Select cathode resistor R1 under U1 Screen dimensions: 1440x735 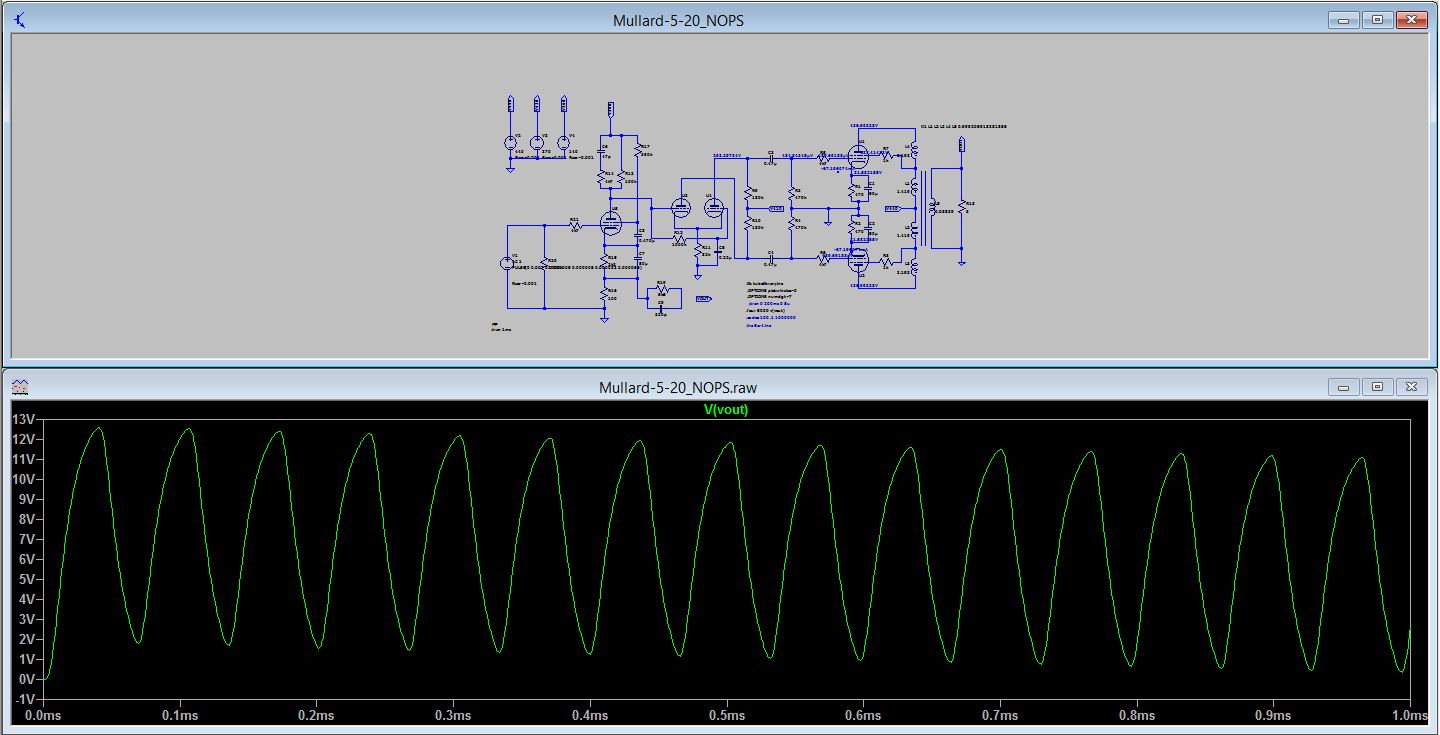point(851,191)
